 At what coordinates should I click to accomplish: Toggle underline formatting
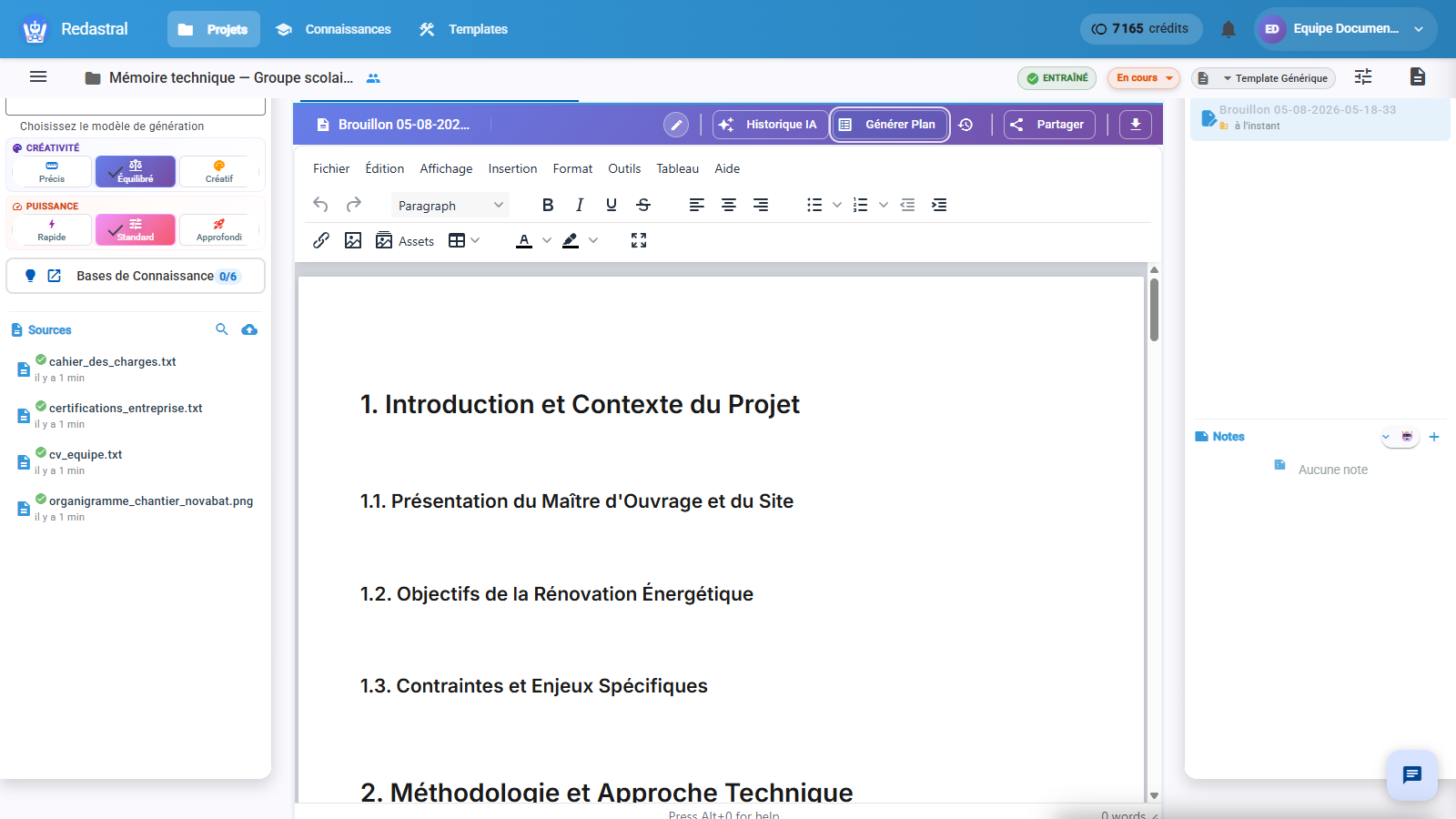[612, 205]
